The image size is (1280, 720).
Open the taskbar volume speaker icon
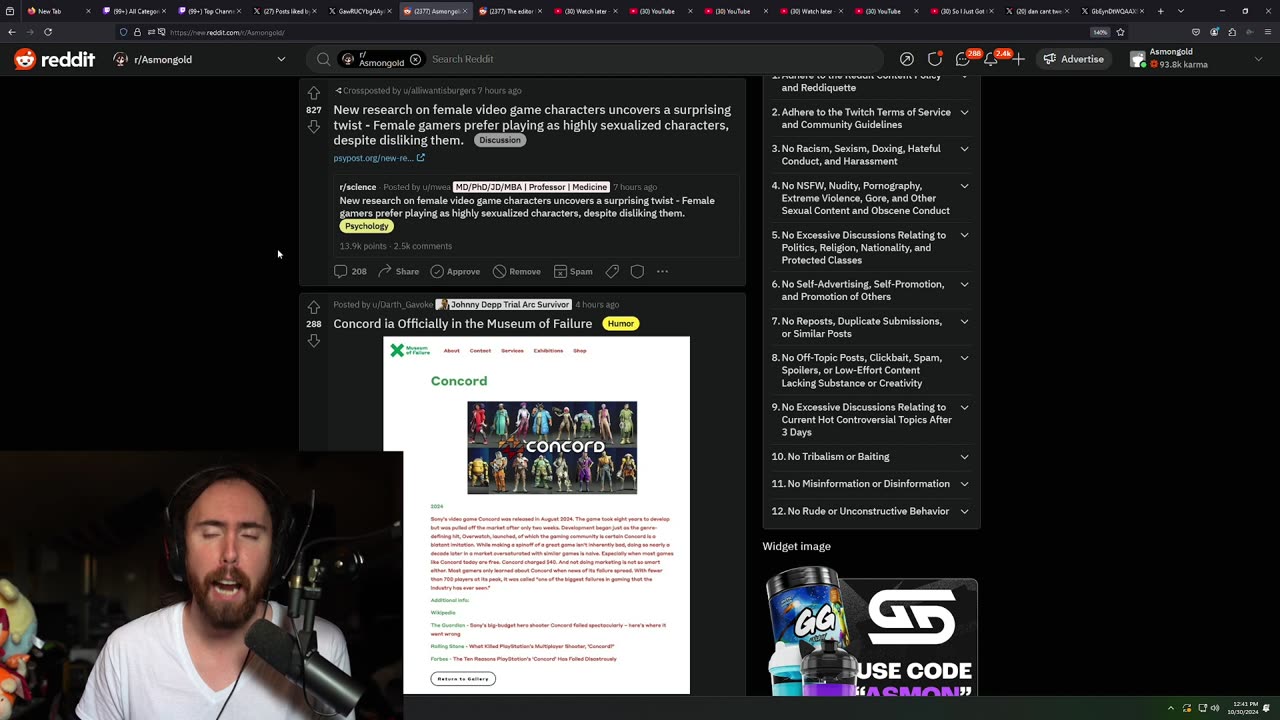[1215, 708]
